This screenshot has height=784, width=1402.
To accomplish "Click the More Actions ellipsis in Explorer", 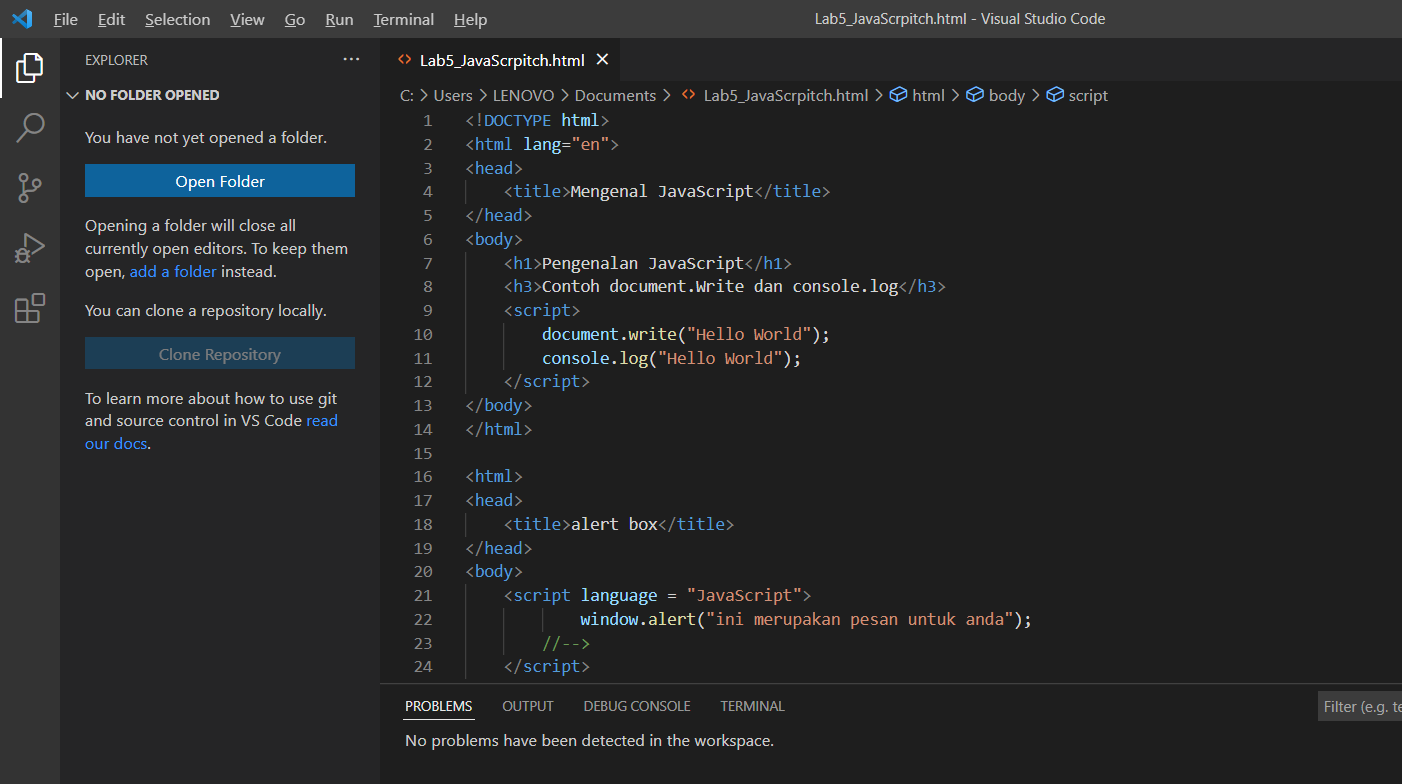I will coord(351,60).
